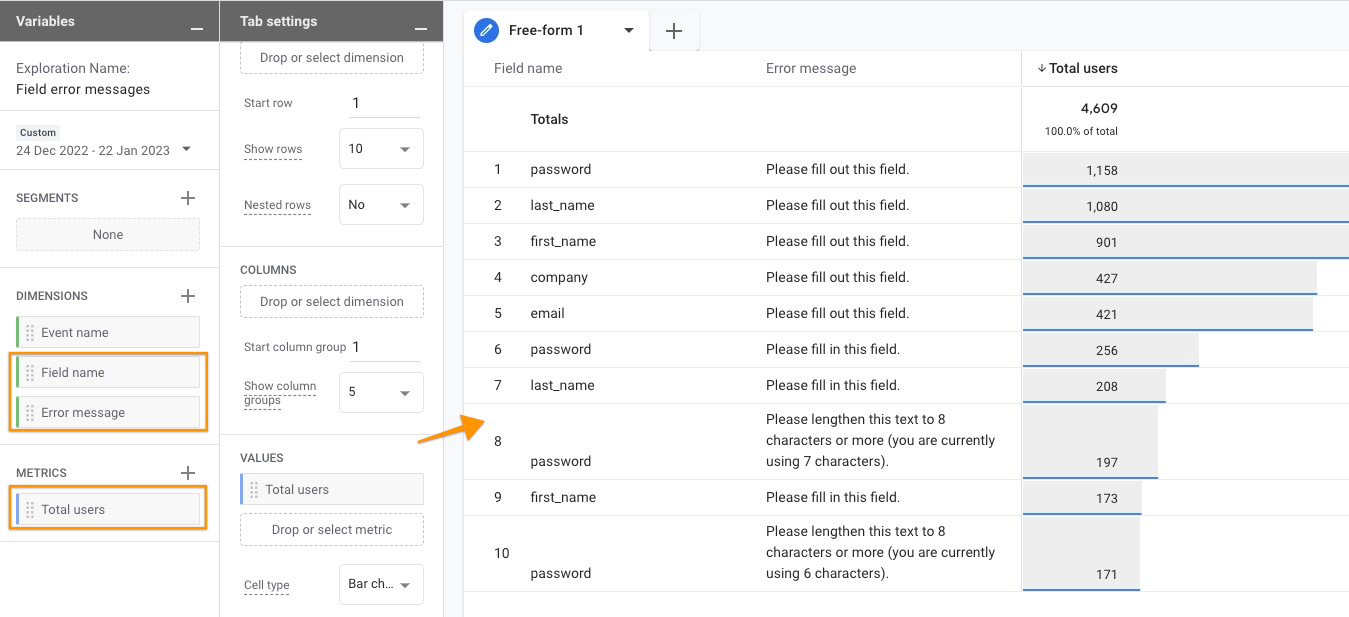Select the Error message dimension chip

(x=107, y=412)
